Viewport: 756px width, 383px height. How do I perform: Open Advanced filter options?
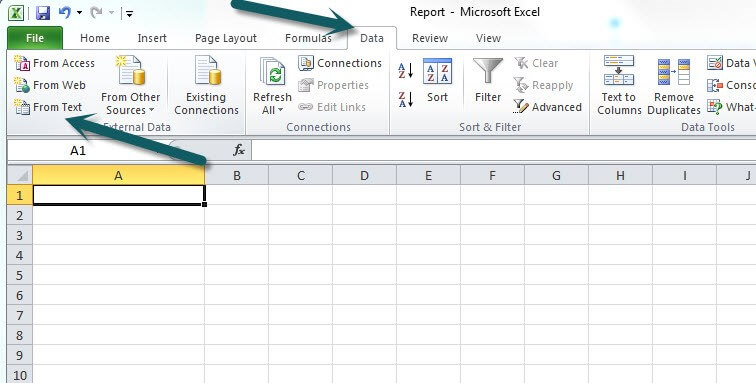coord(548,107)
